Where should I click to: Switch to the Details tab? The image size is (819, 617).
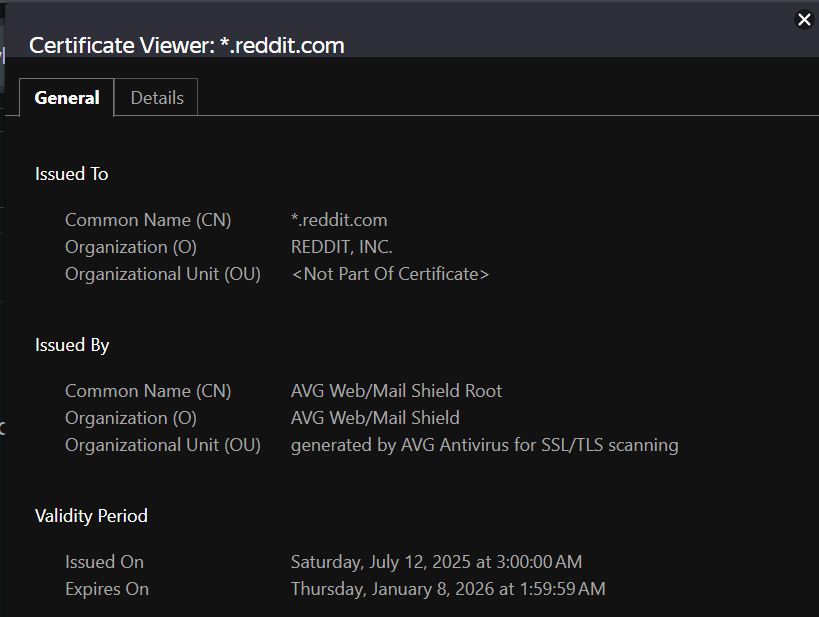click(x=156, y=97)
